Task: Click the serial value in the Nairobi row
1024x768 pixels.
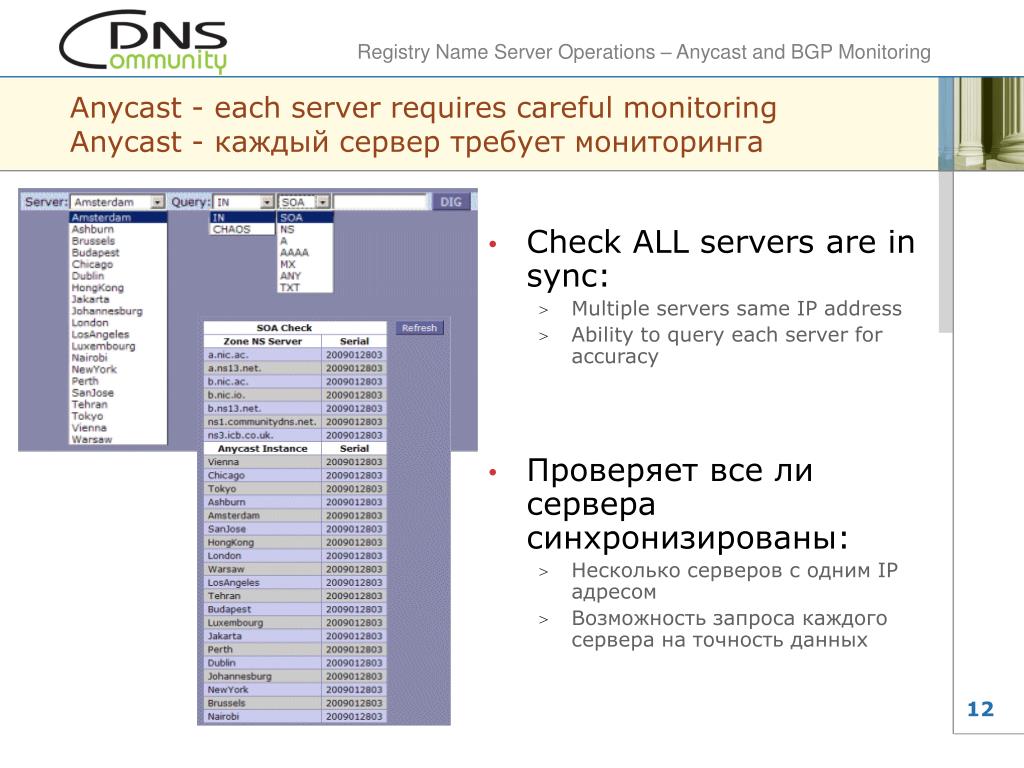Action: point(354,716)
